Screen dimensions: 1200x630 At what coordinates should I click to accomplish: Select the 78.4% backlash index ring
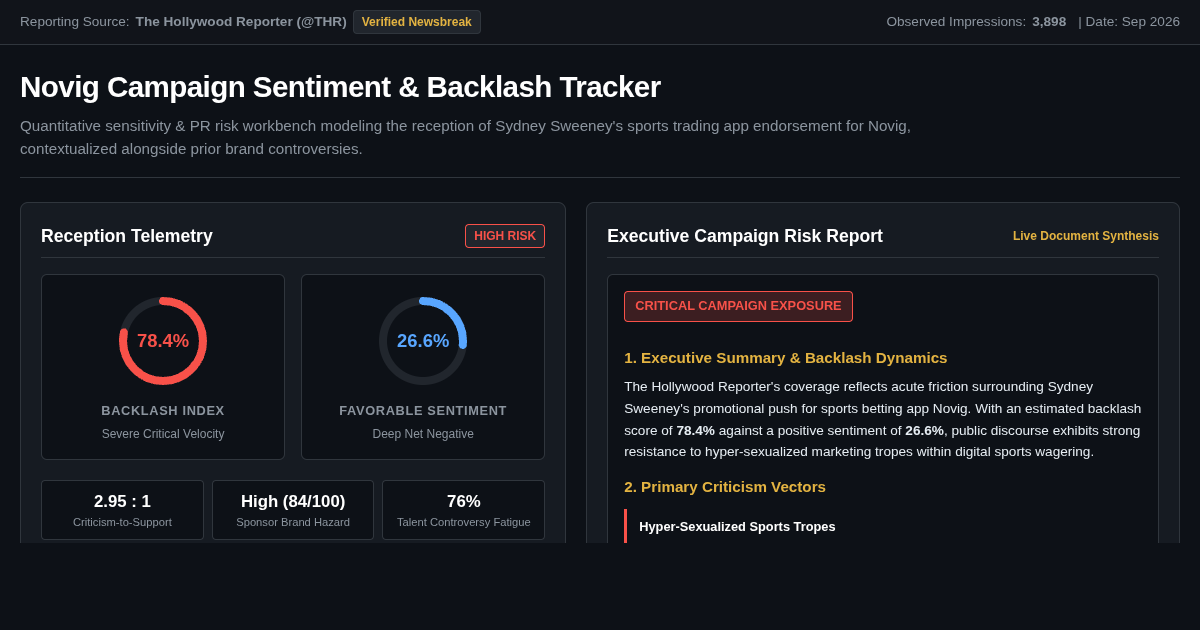pyautogui.click(x=163, y=341)
